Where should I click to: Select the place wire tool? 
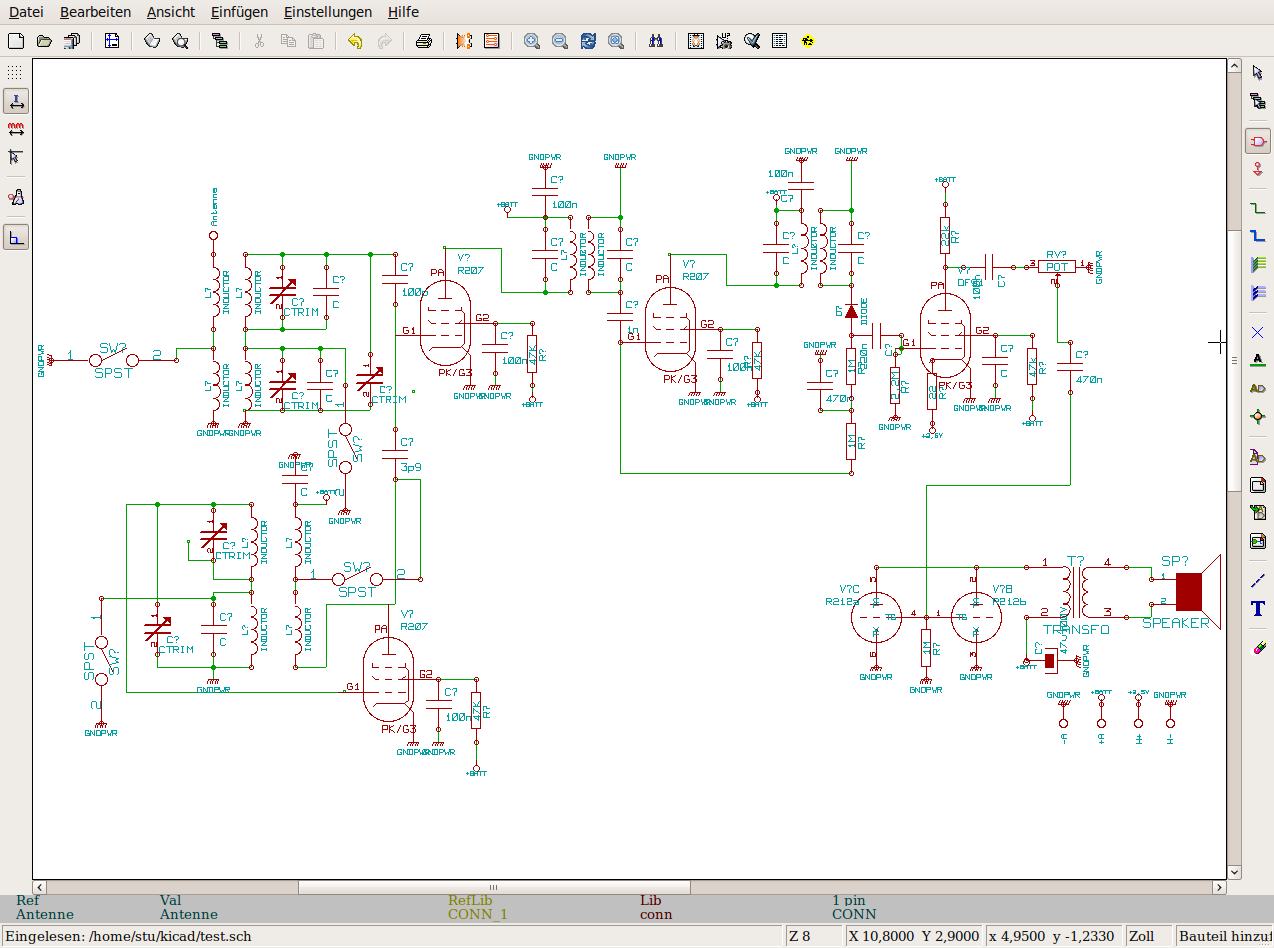click(1258, 208)
